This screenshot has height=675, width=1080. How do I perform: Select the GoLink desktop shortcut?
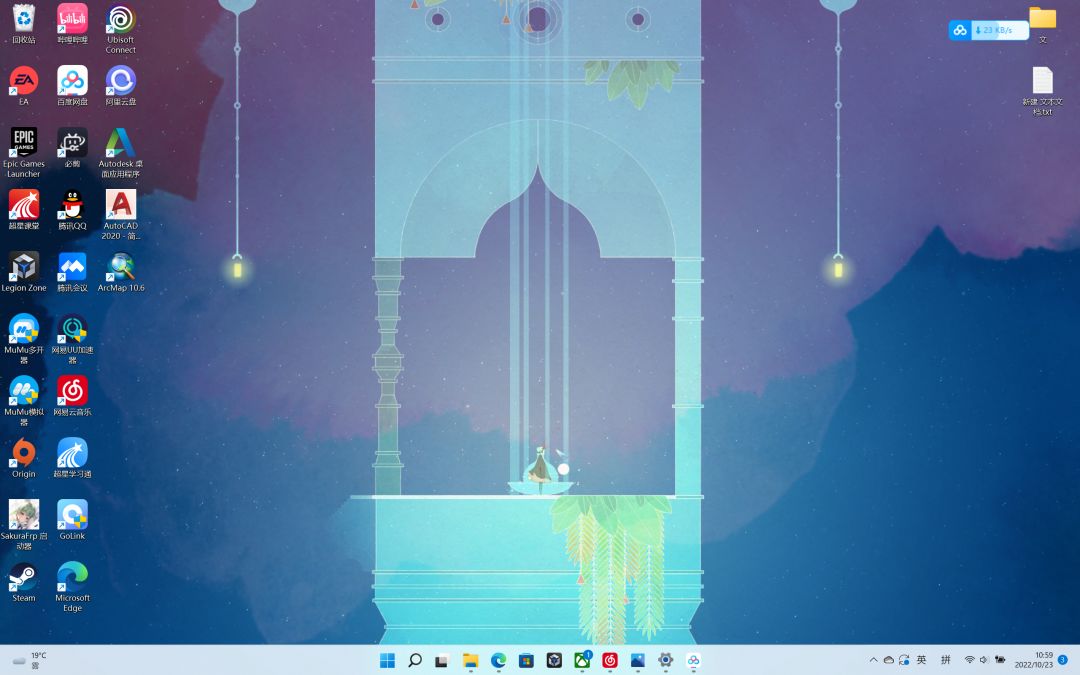click(x=72, y=520)
